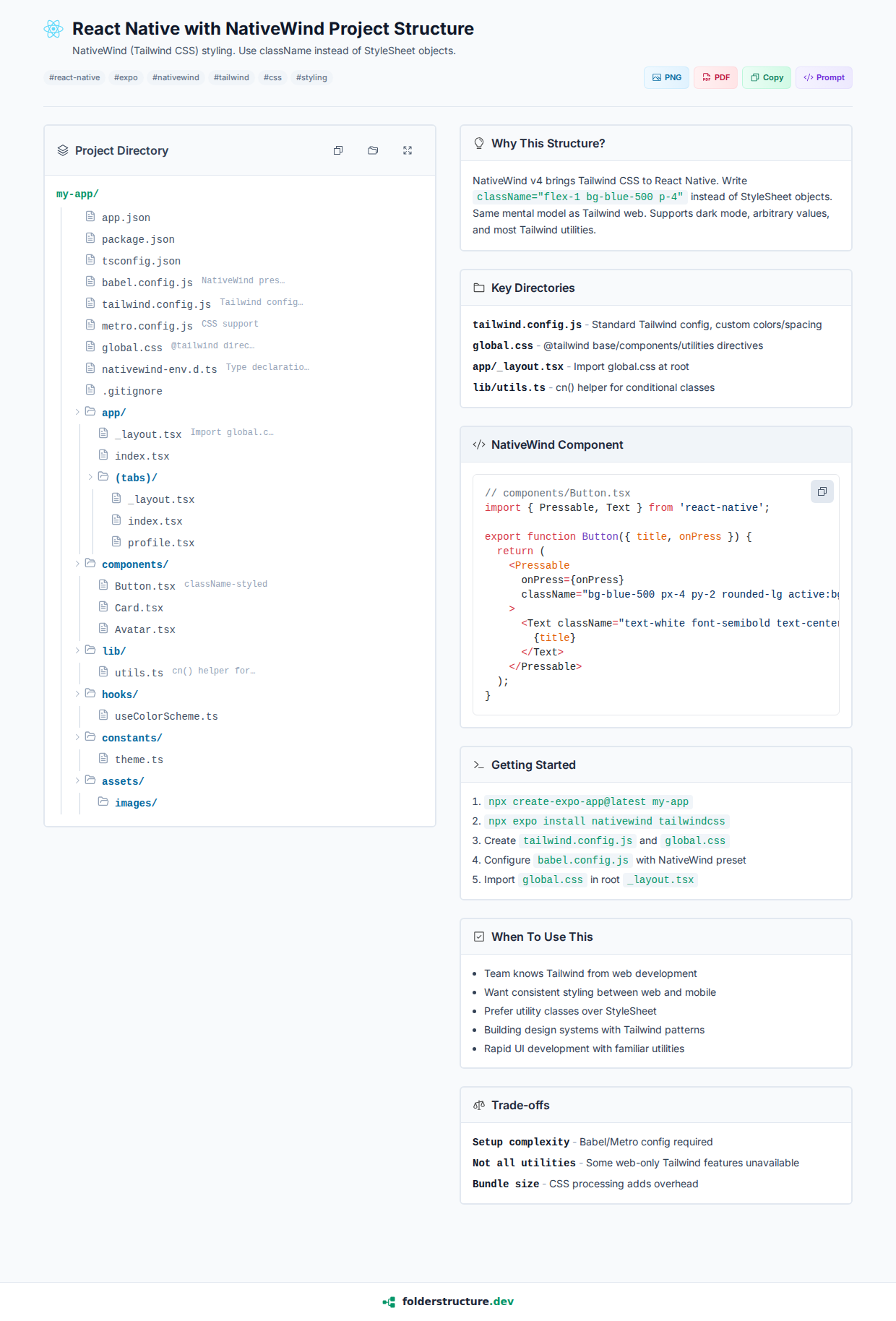Image resolution: width=896 pixels, height=1321 pixels.
Task: Copy the project directory tree icon
Action: [338, 150]
